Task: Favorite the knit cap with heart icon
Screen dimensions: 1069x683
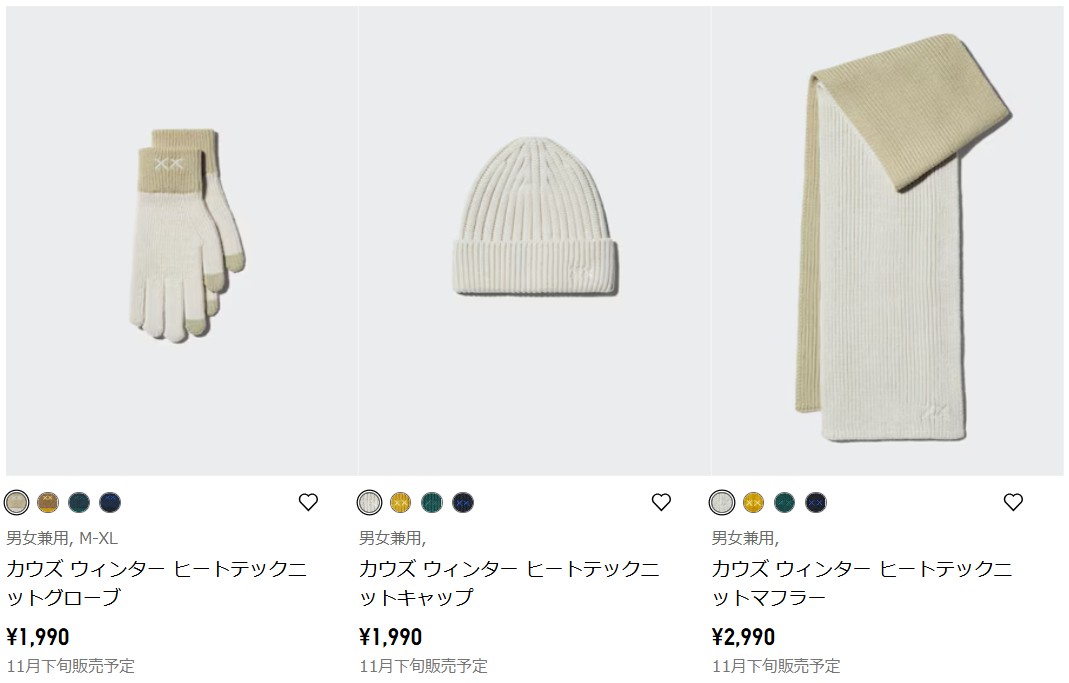Action: (x=661, y=502)
